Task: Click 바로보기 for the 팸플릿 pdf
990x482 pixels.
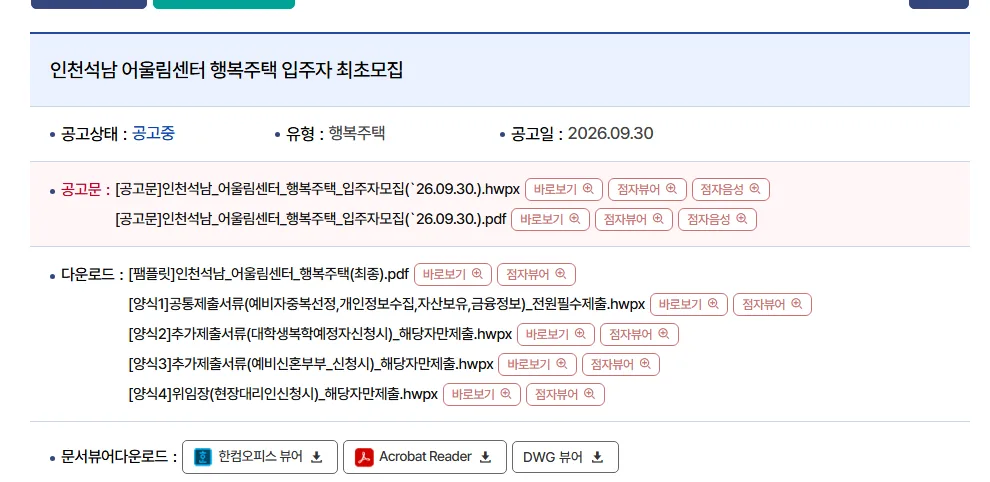Action: [x=453, y=274]
